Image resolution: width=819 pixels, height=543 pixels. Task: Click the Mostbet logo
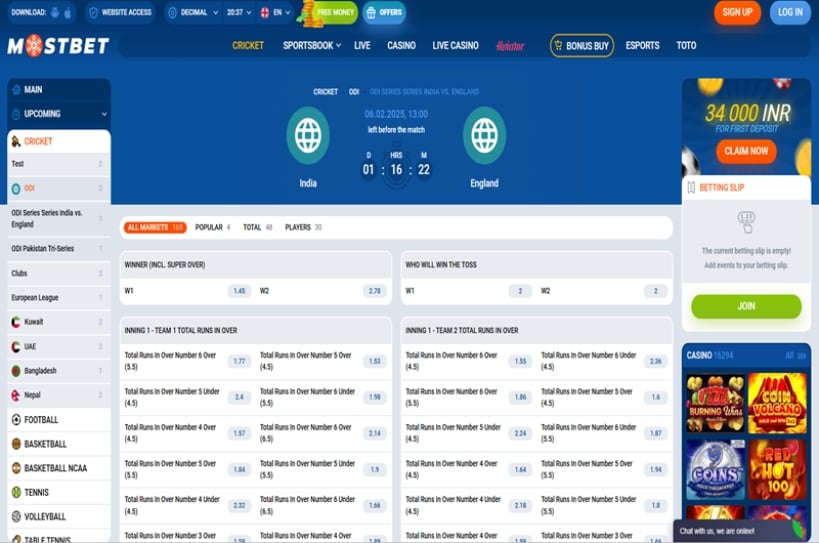pyautogui.click(x=58, y=46)
